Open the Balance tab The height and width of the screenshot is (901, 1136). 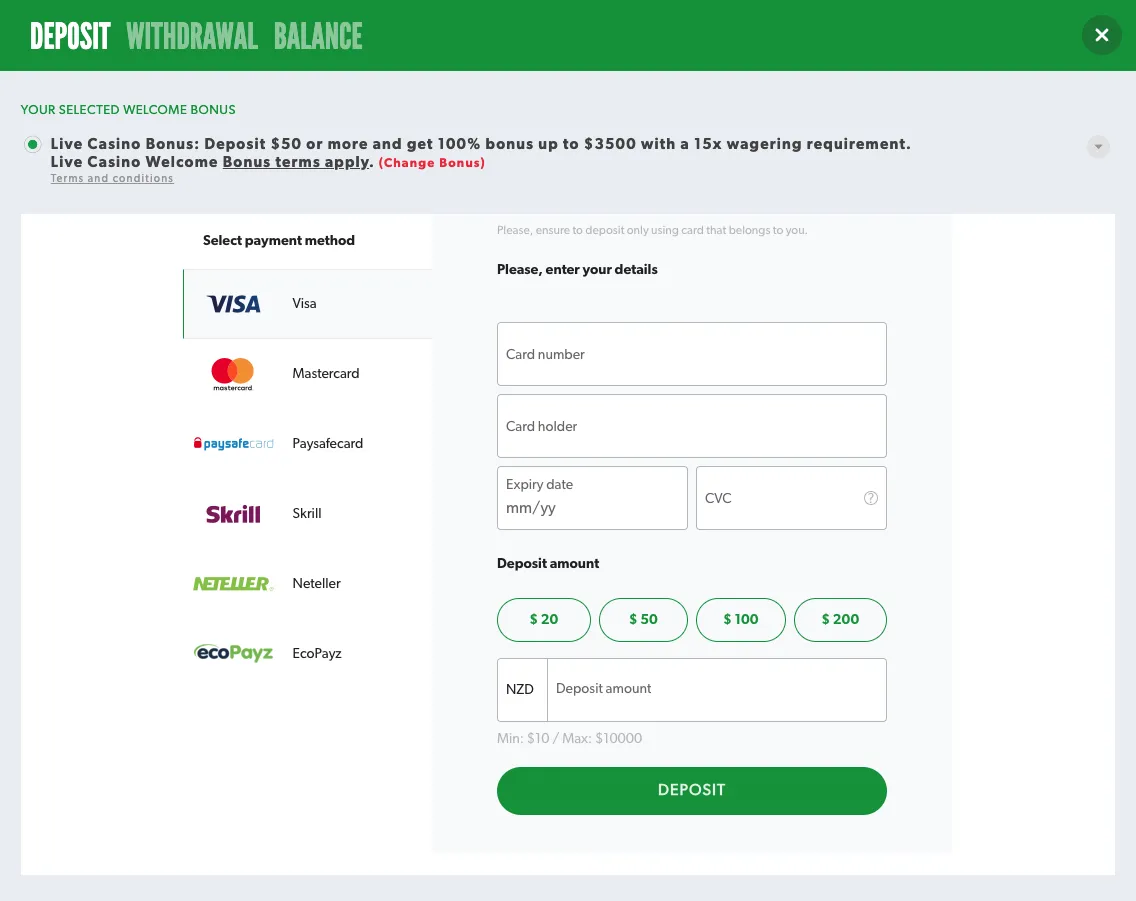tap(318, 37)
